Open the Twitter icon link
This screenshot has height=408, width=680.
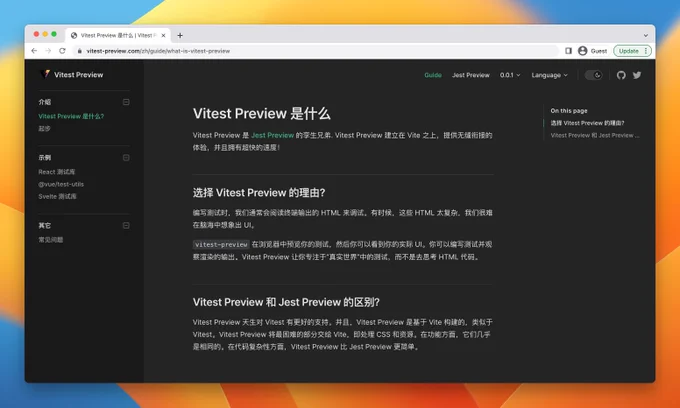pyautogui.click(x=637, y=75)
